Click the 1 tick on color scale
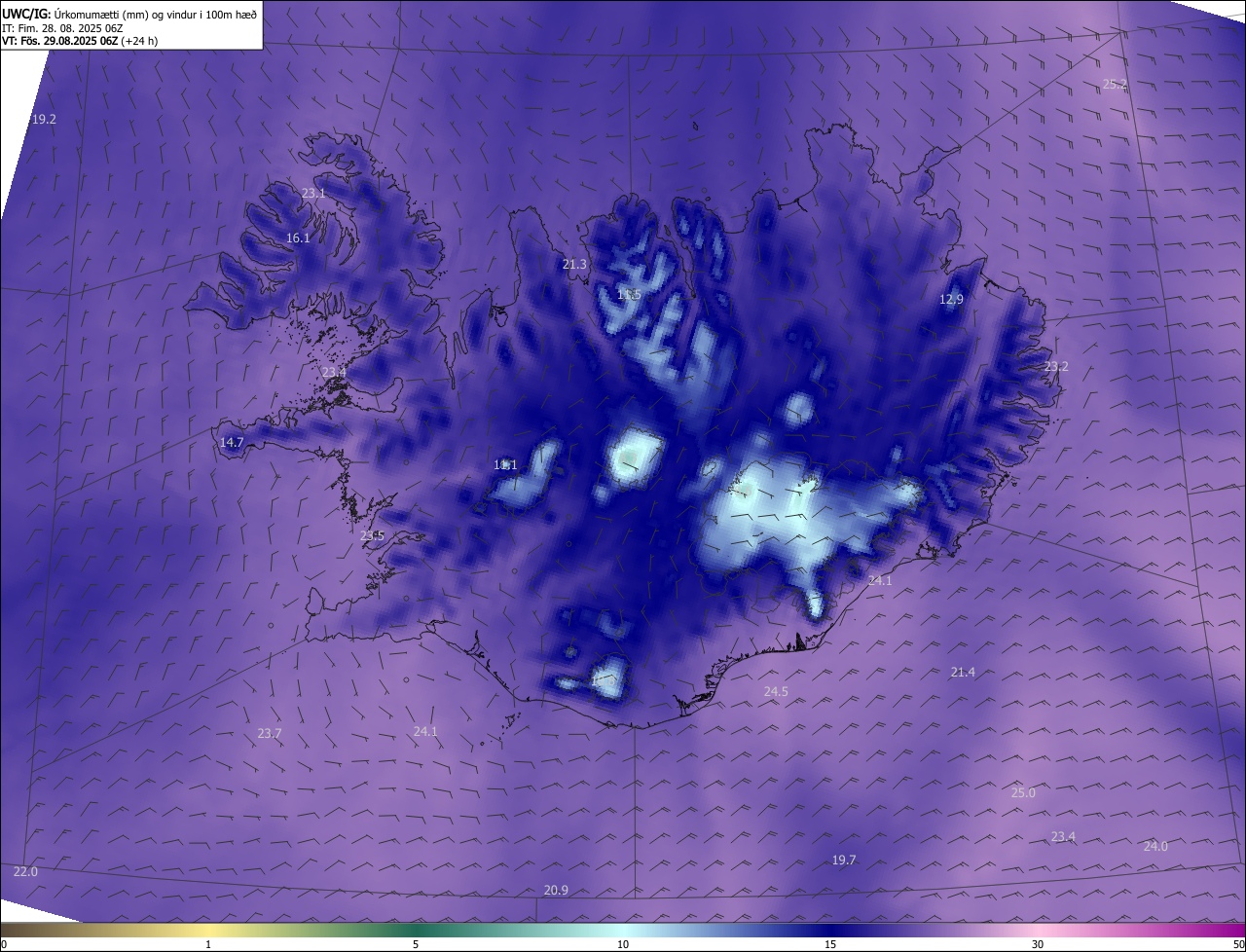Viewport: 1246px width, 952px height. coord(208,944)
